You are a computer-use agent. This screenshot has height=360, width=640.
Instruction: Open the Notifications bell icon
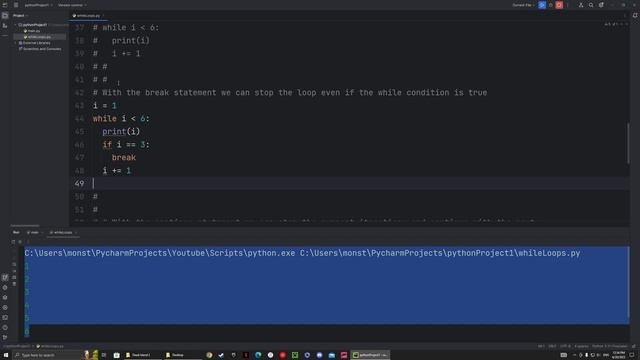[x=635, y=16]
